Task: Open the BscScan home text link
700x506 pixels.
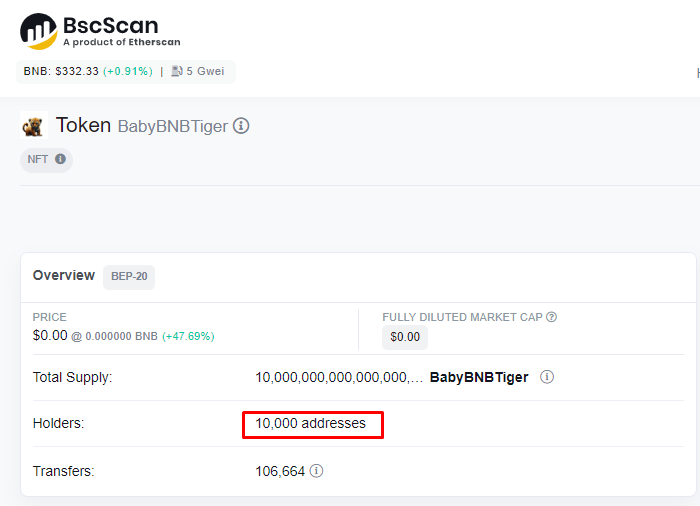Action: point(111,25)
